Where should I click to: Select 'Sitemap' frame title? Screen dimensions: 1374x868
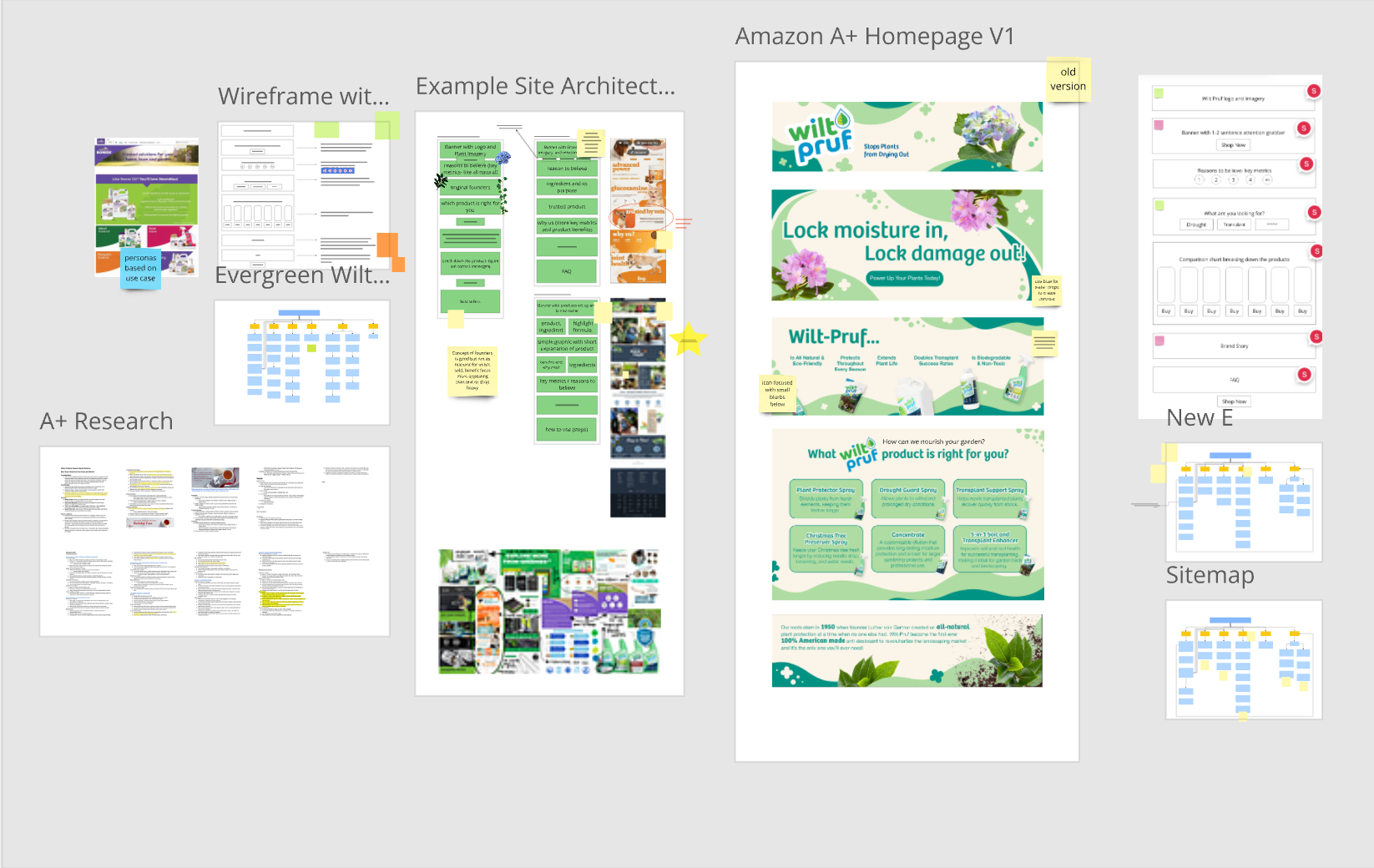click(x=1210, y=575)
